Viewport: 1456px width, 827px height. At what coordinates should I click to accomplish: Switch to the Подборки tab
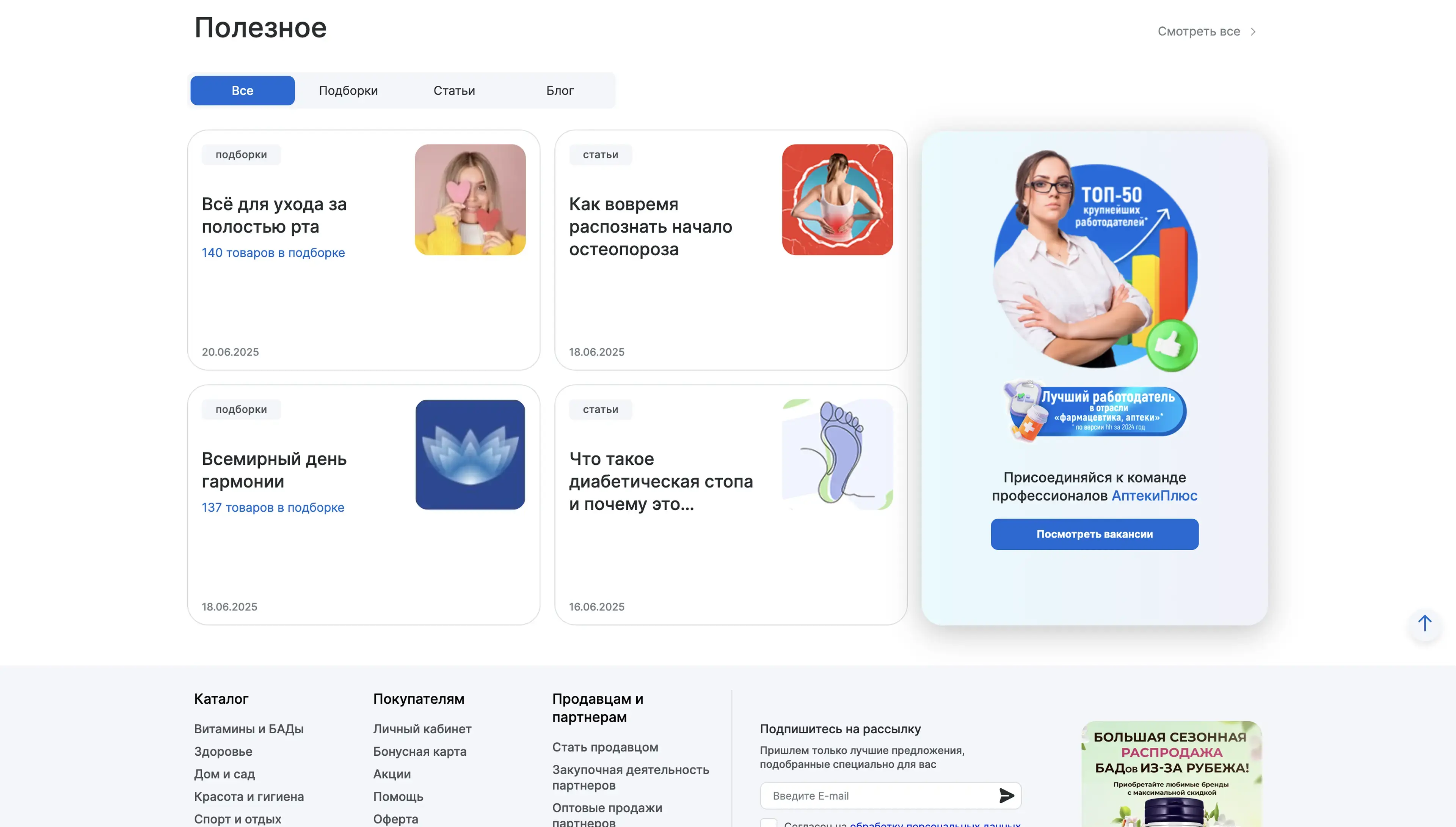coord(348,90)
